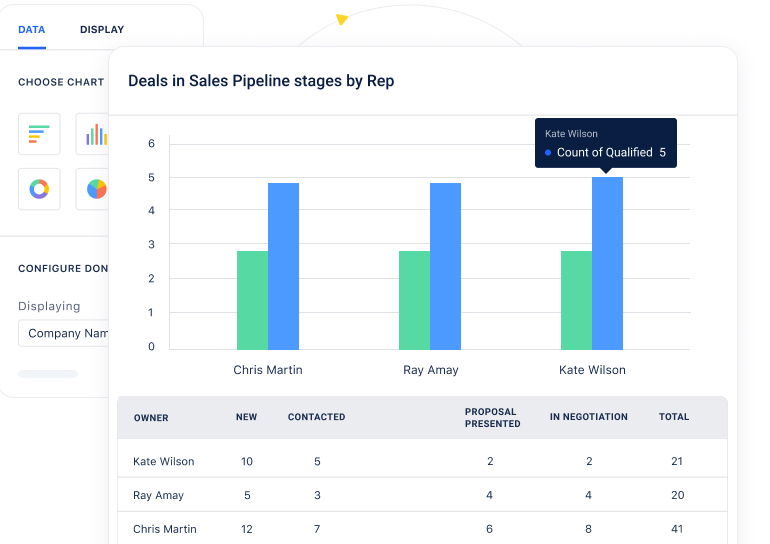Click the PROPOSAL PRESENTED column header
770x544 pixels.
(492, 417)
